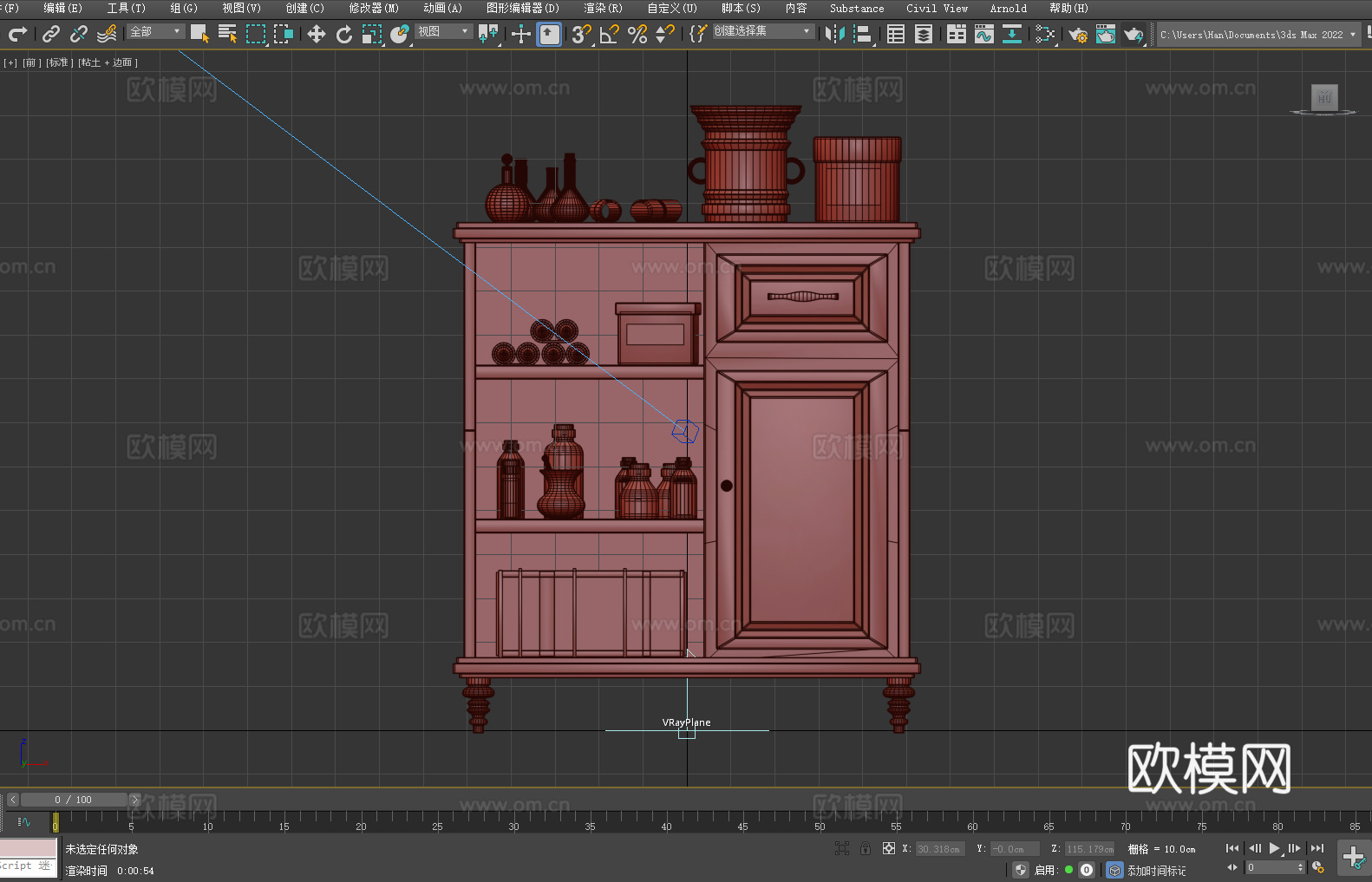Click the Play Animation button
The width and height of the screenshot is (1372, 882).
click(x=1274, y=848)
